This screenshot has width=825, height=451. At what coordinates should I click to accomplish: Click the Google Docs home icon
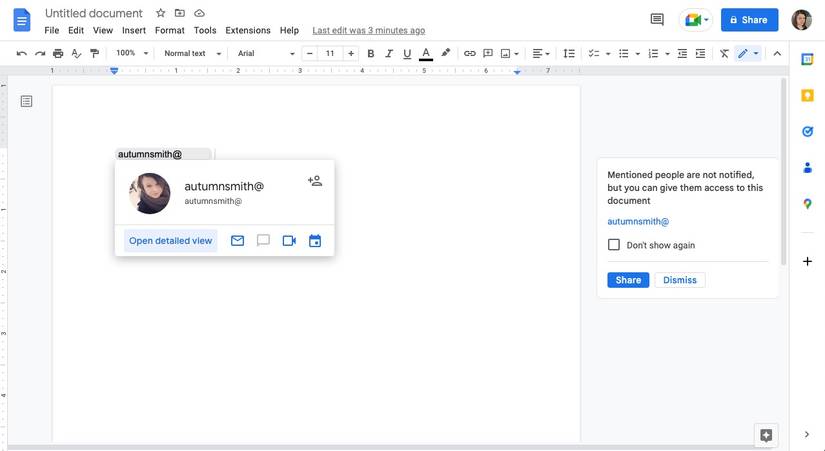click(22, 21)
